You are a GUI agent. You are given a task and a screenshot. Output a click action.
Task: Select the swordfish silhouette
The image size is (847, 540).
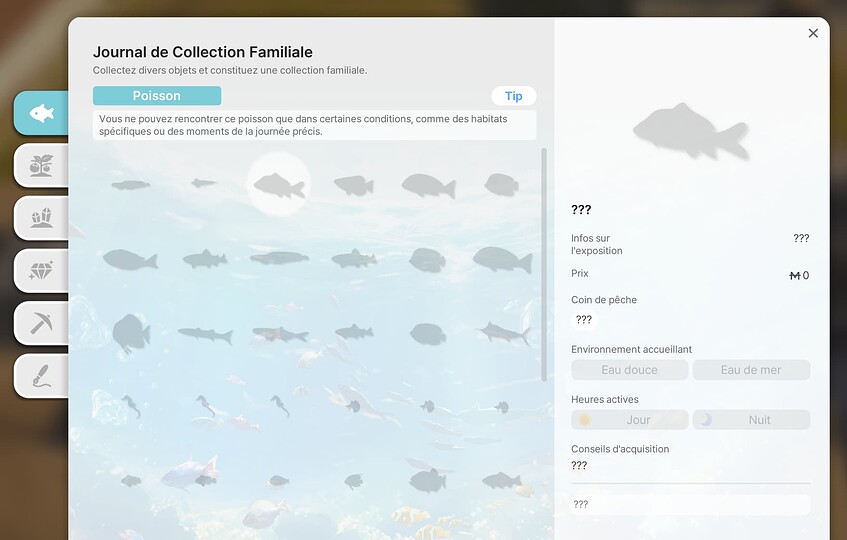[503, 332]
